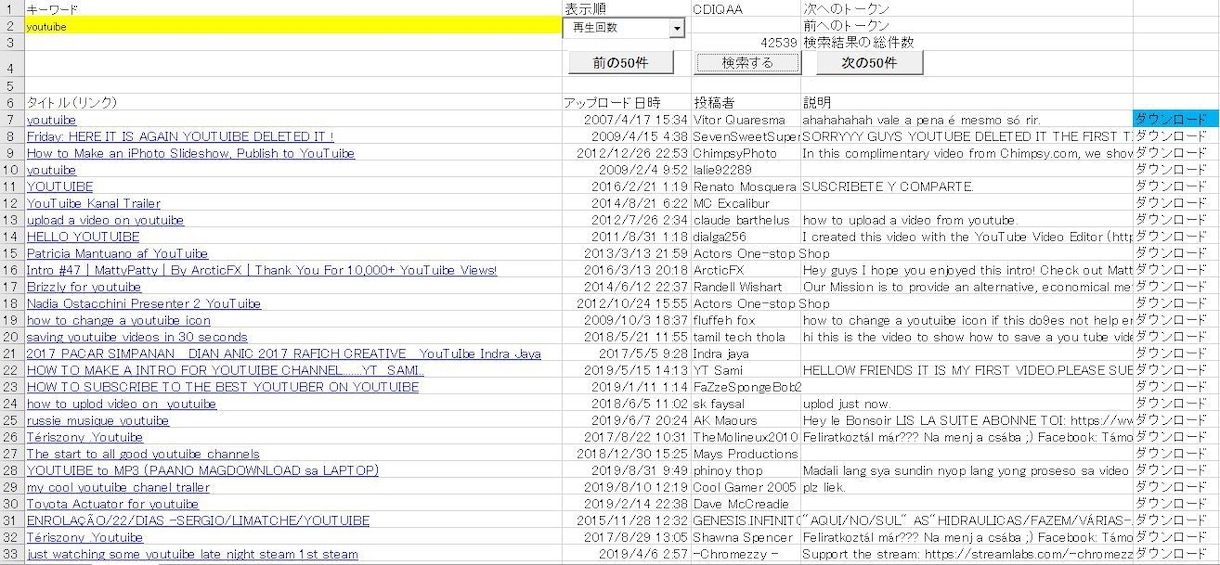The image size is (1220, 565).
Task: Select the lalie92289 uploader cell
Action: coord(746,170)
